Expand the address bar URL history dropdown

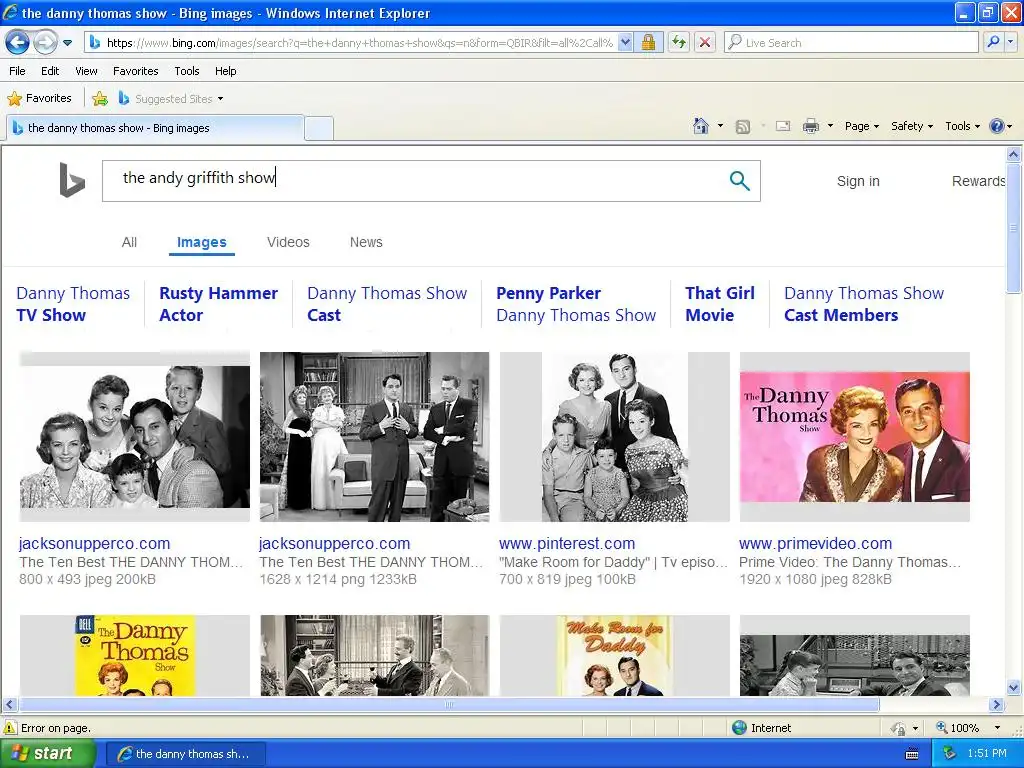pos(625,43)
